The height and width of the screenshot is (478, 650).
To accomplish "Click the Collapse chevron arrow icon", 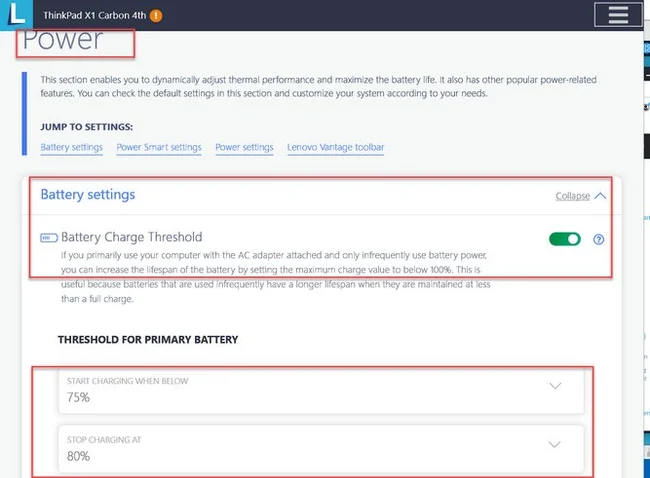I will coord(600,196).
